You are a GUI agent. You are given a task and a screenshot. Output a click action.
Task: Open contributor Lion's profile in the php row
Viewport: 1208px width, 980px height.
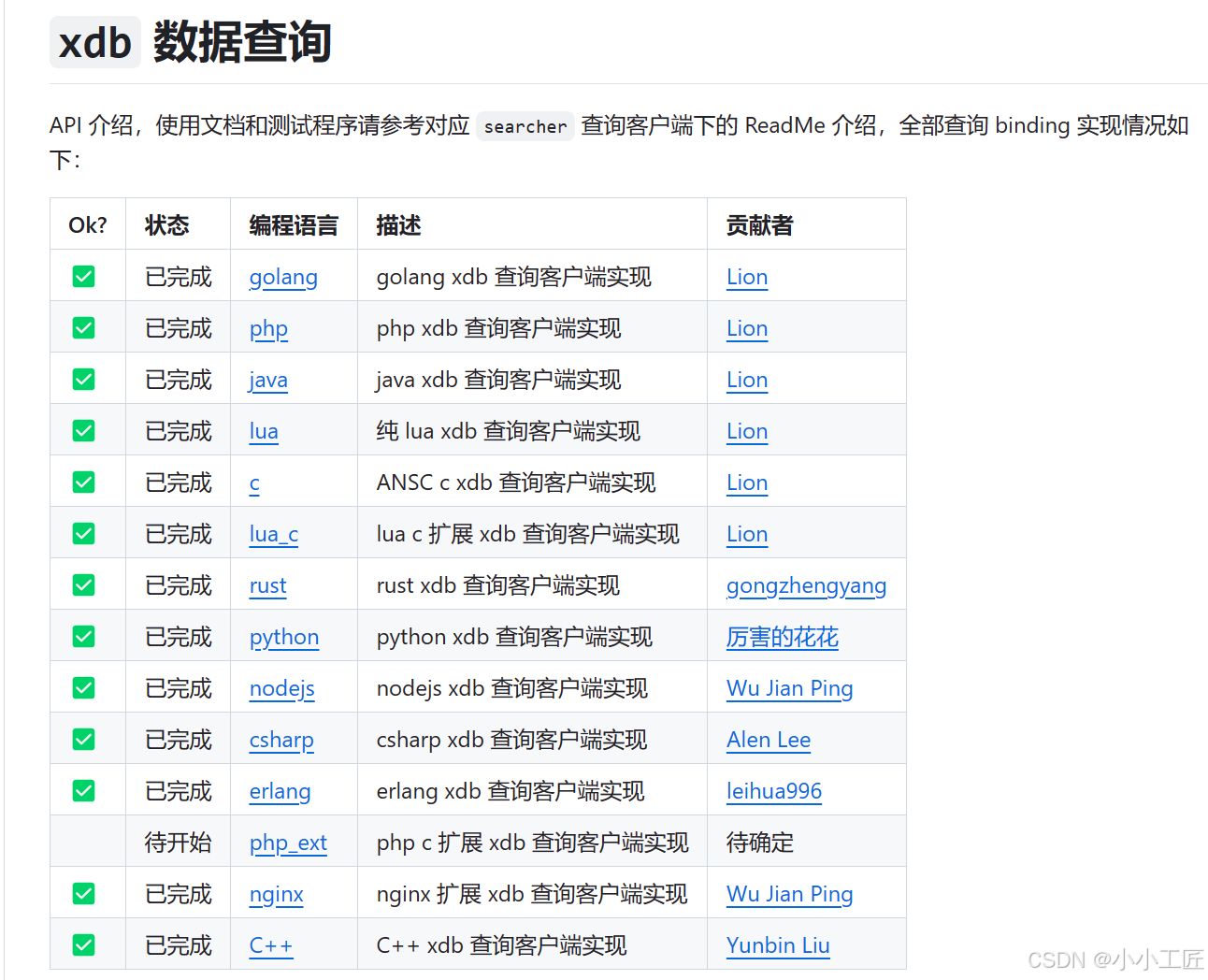pos(746,328)
